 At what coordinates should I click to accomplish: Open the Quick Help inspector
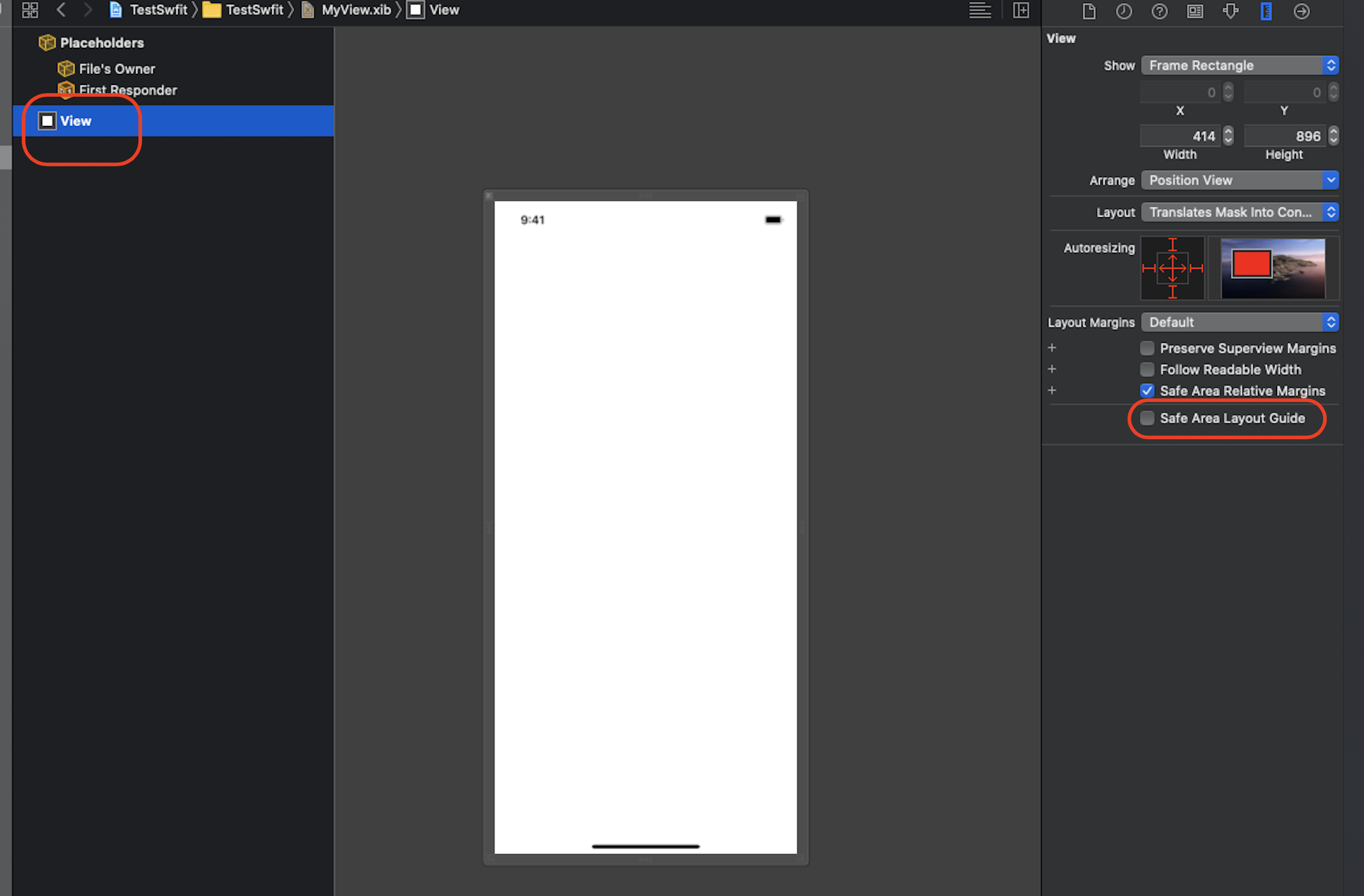coord(1159,11)
